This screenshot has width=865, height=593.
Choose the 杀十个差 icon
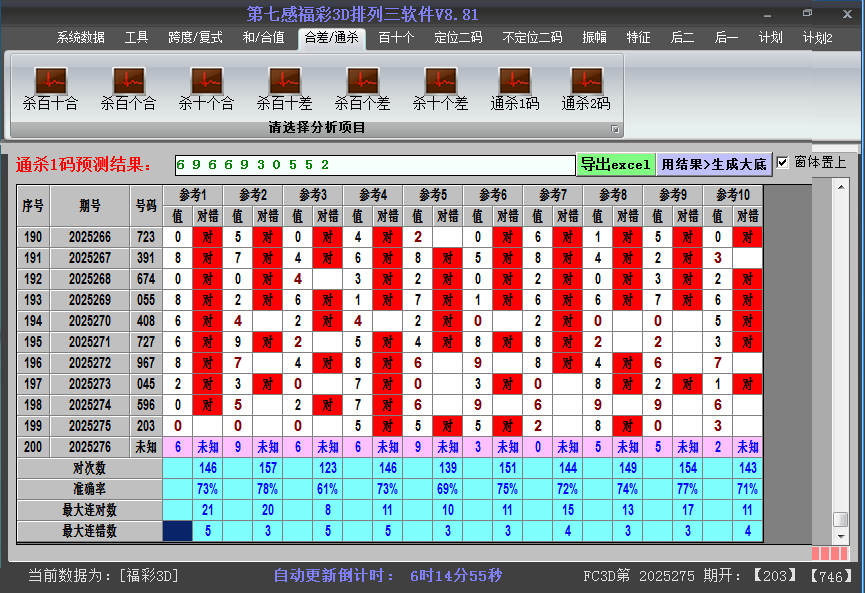tap(440, 88)
